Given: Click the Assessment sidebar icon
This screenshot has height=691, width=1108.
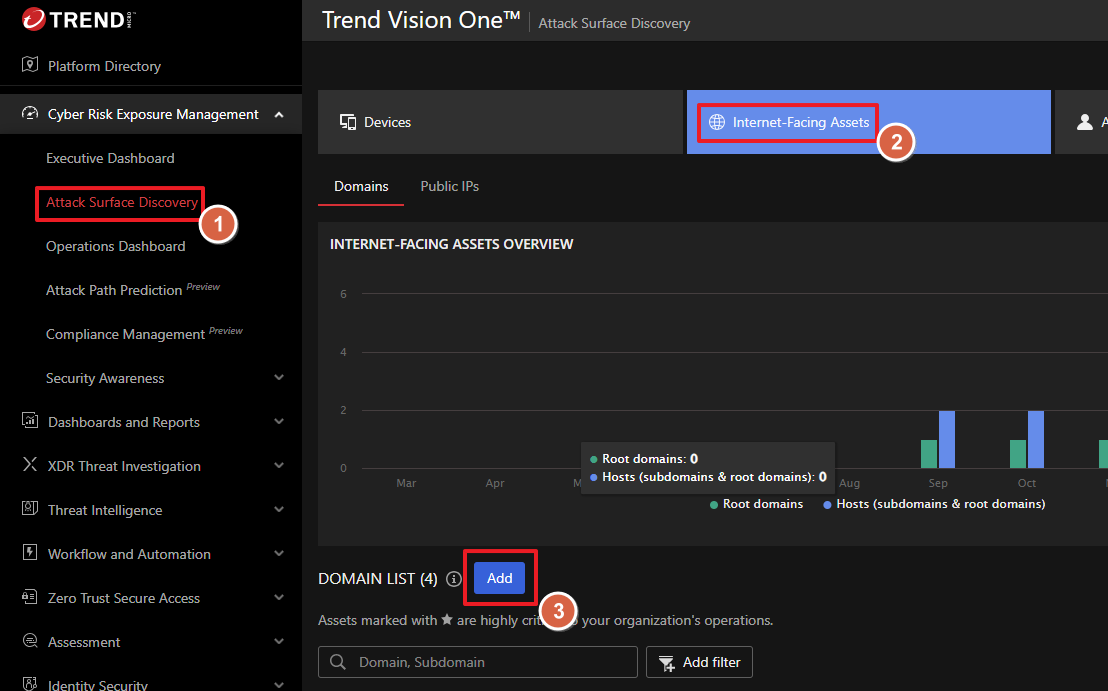Looking at the screenshot, I should [30, 641].
